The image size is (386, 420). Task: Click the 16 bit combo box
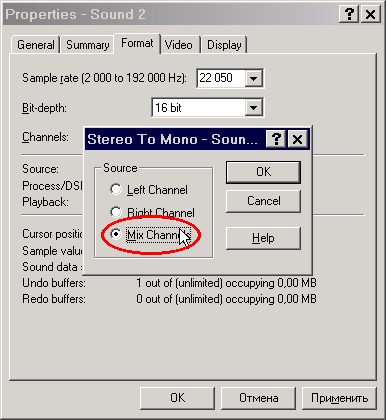(207, 108)
